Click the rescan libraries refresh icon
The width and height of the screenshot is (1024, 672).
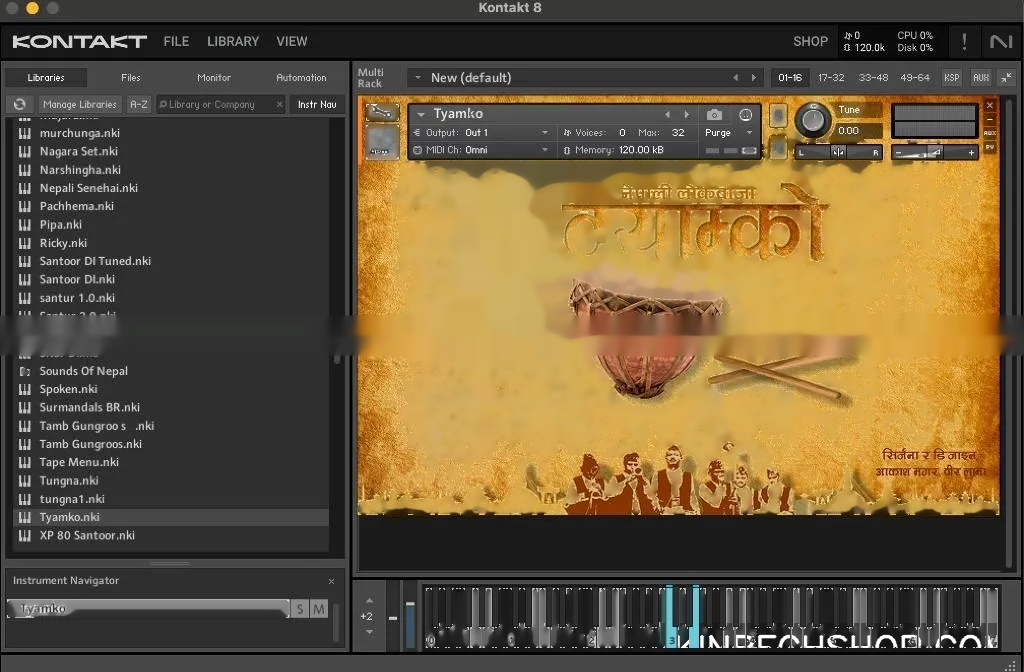coord(19,104)
